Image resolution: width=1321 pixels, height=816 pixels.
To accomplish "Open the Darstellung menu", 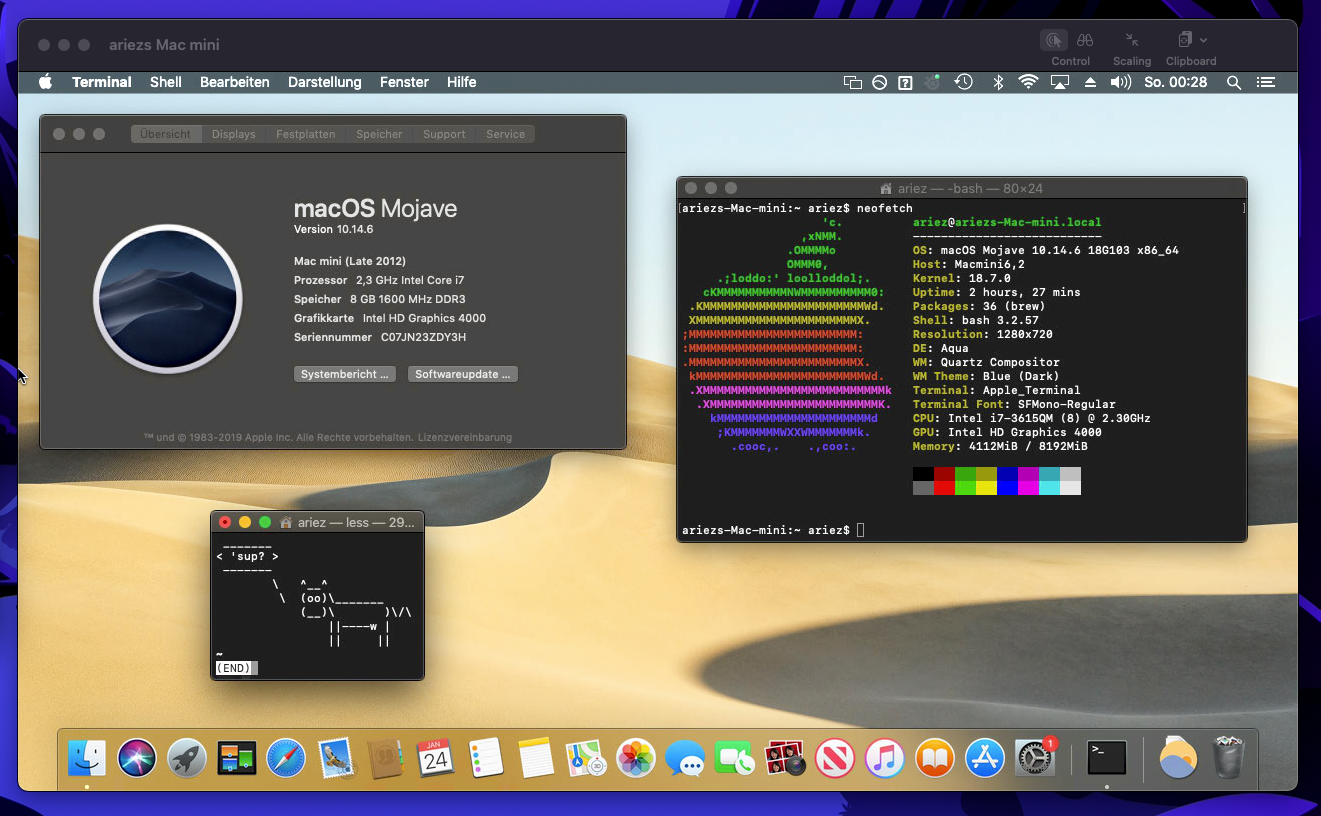I will click(x=325, y=82).
